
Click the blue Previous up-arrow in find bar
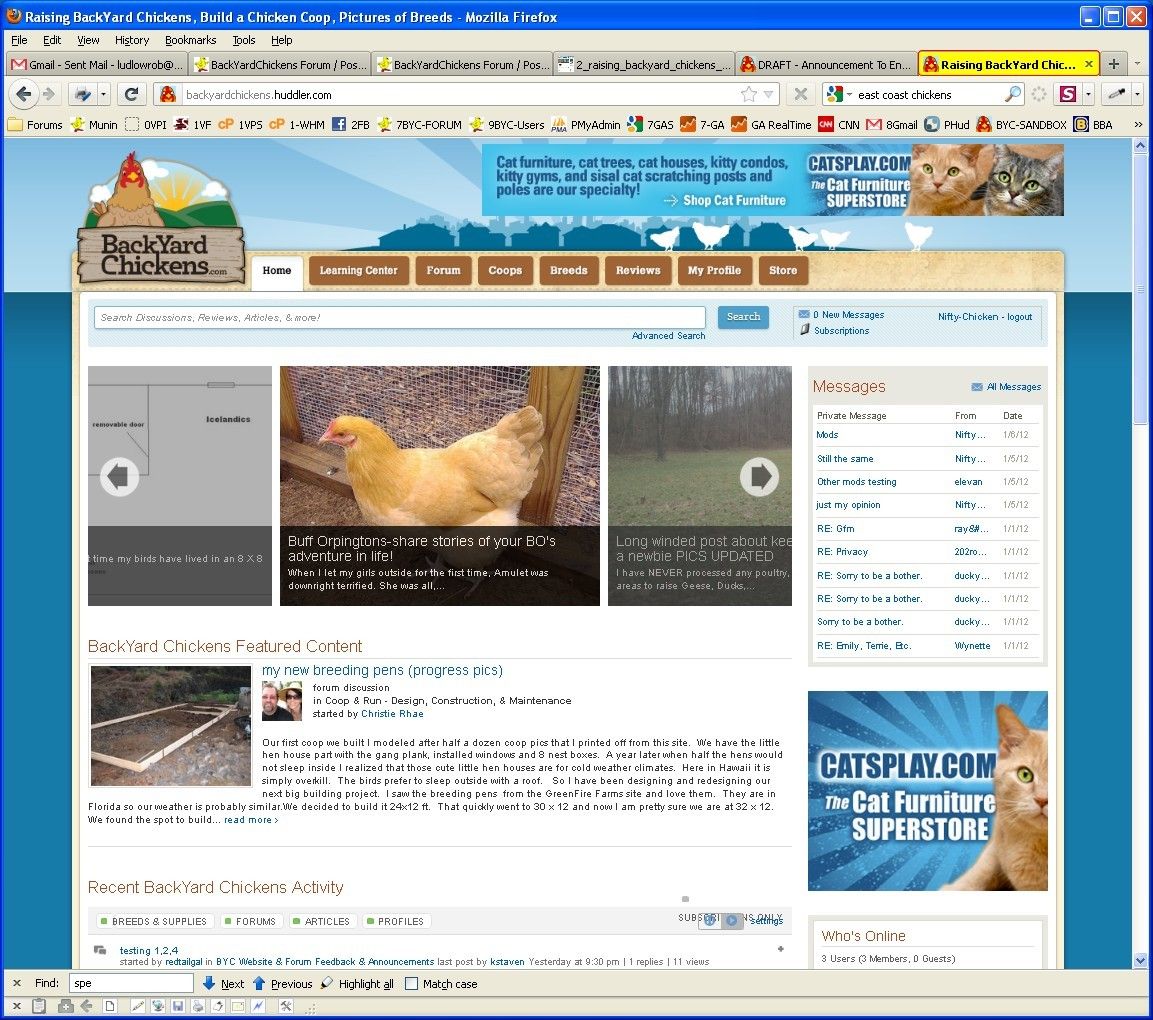pyautogui.click(x=259, y=983)
